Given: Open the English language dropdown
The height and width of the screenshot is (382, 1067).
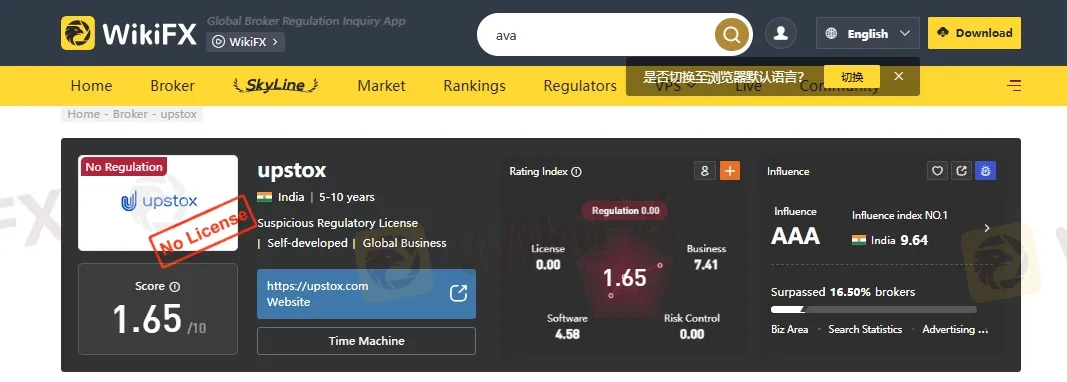Looking at the screenshot, I should click(868, 33).
